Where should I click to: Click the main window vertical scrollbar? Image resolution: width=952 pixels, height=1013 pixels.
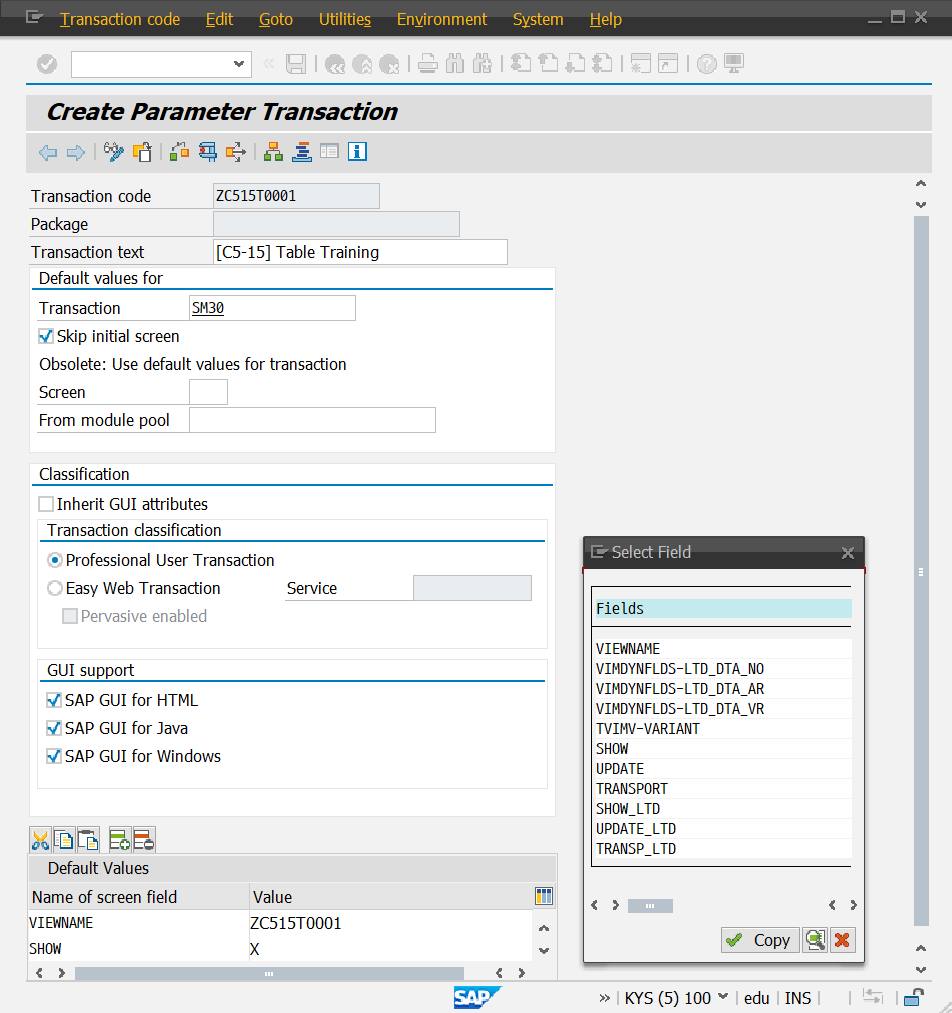tap(921, 572)
